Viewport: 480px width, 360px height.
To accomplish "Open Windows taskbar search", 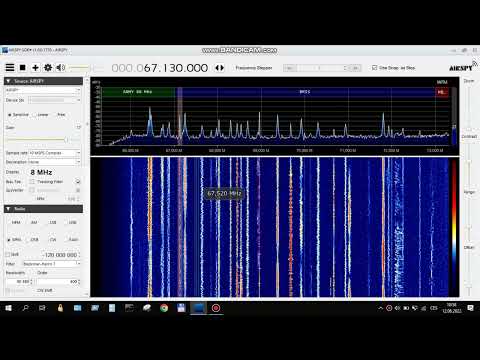I will point(25,308).
